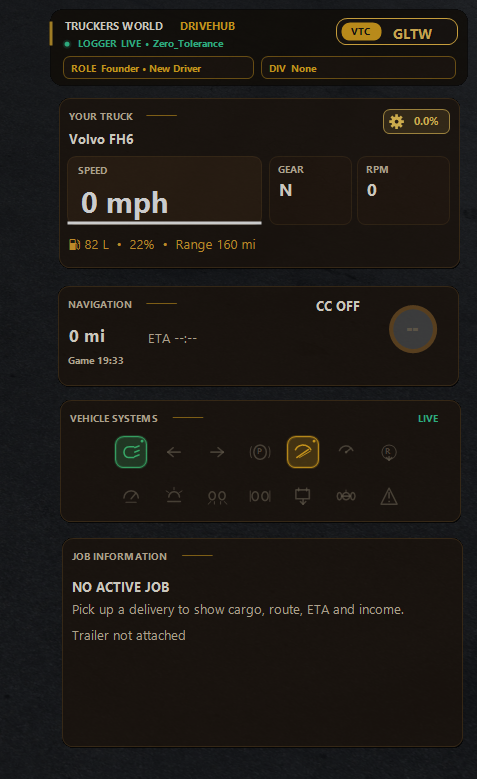Click the hazard warning triangle icon
Viewport: 477px width, 779px height.
coord(389,496)
